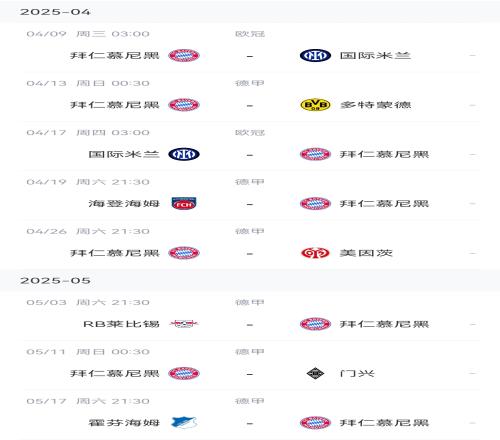The width and height of the screenshot is (500, 440).
Task: Open the 05/17 周六 21:30 match row
Action: (x=252, y=414)
